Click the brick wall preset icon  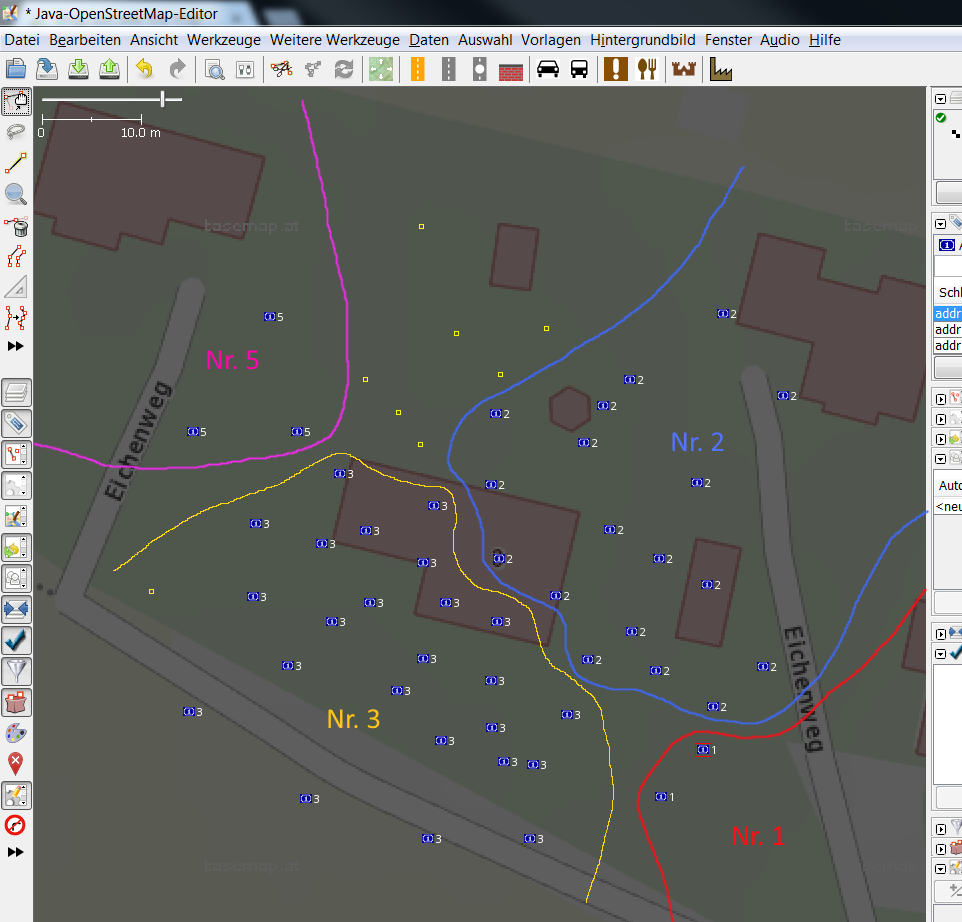pyautogui.click(x=511, y=69)
